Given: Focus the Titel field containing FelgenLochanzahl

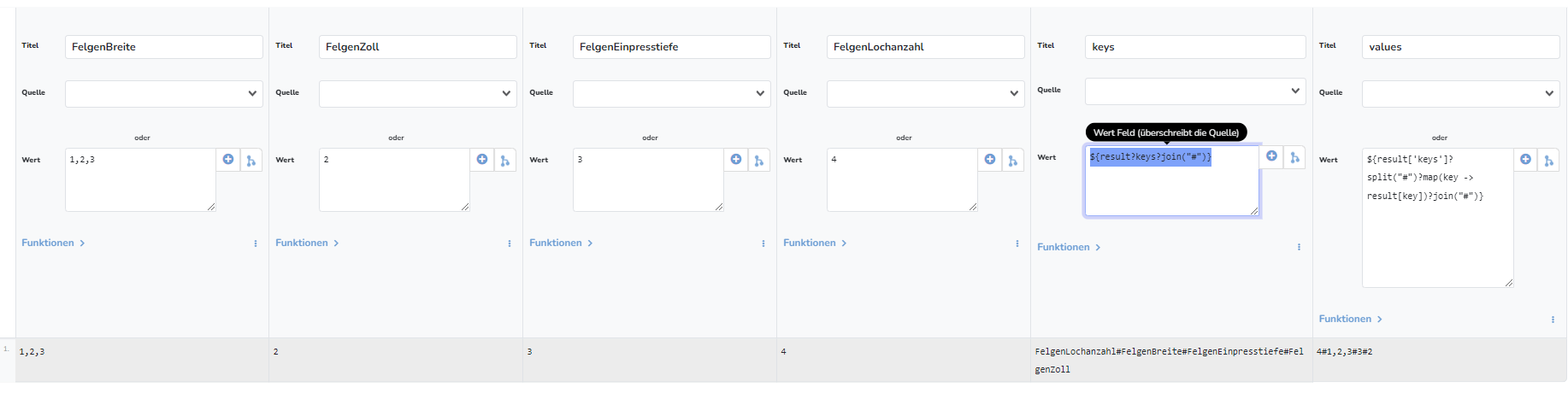Looking at the screenshot, I should (x=926, y=47).
